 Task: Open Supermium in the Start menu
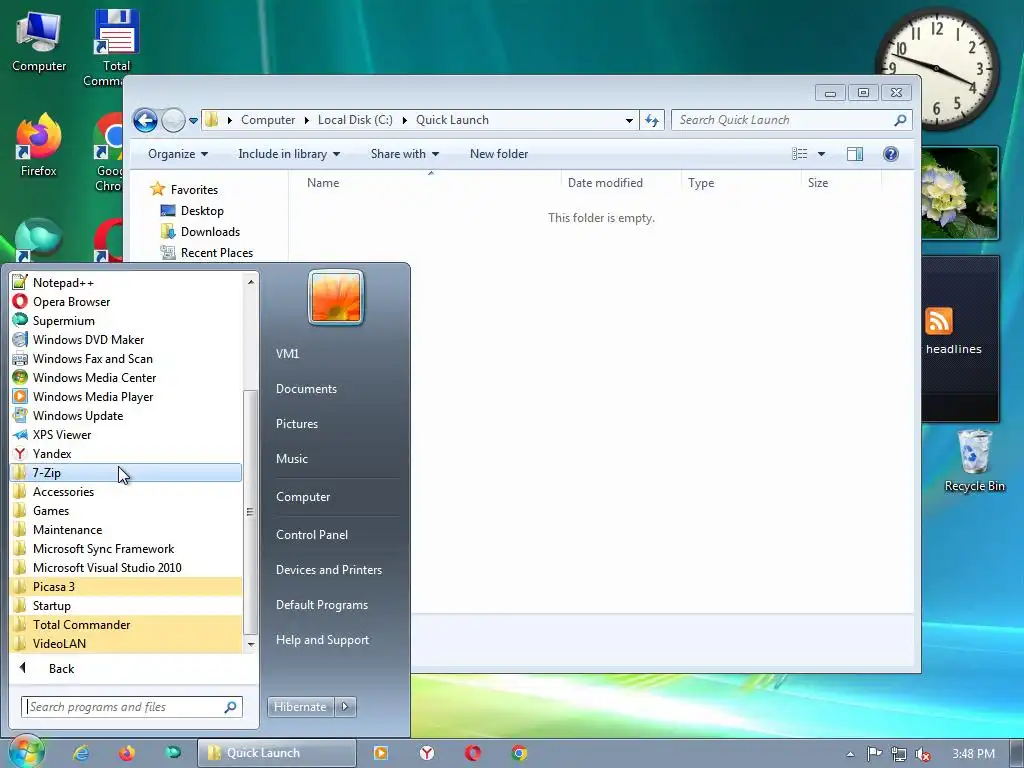click(x=126, y=321)
